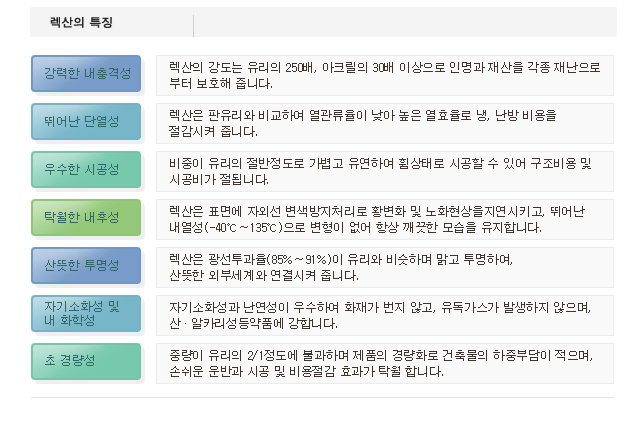The image size is (642, 427).
Task: Click the '렉산의 특징' header tab
Action: pos(82,21)
